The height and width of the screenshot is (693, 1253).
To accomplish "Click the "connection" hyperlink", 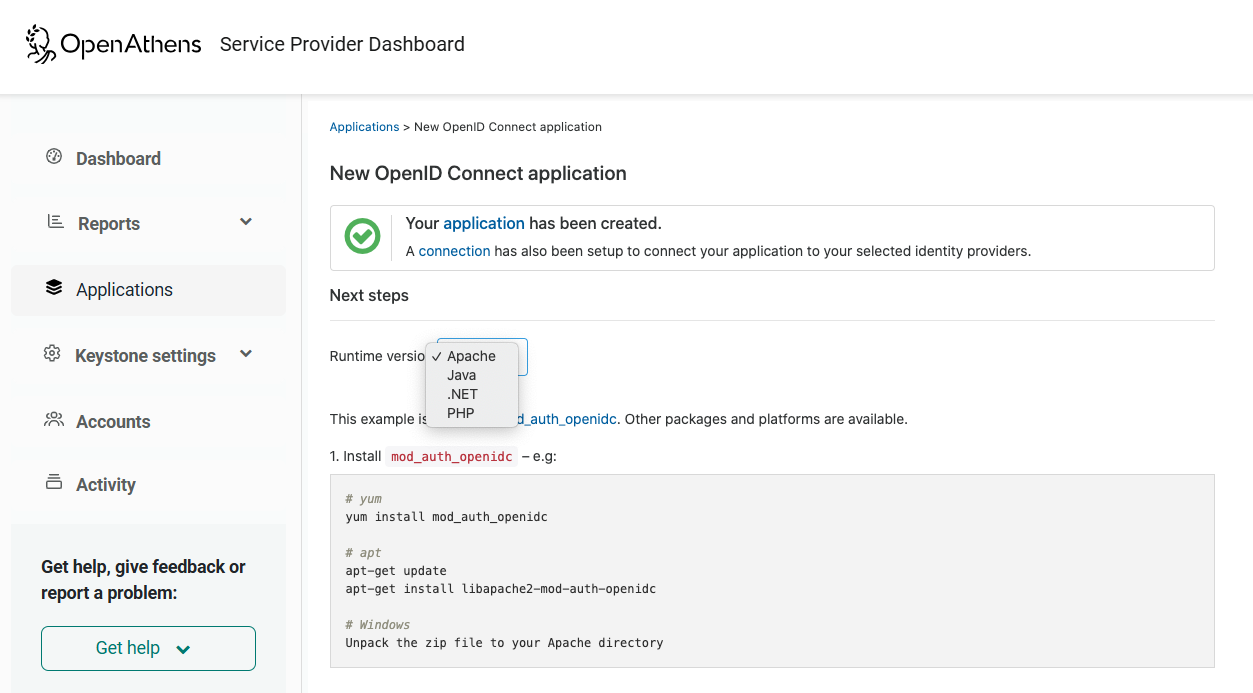I will (454, 250).
